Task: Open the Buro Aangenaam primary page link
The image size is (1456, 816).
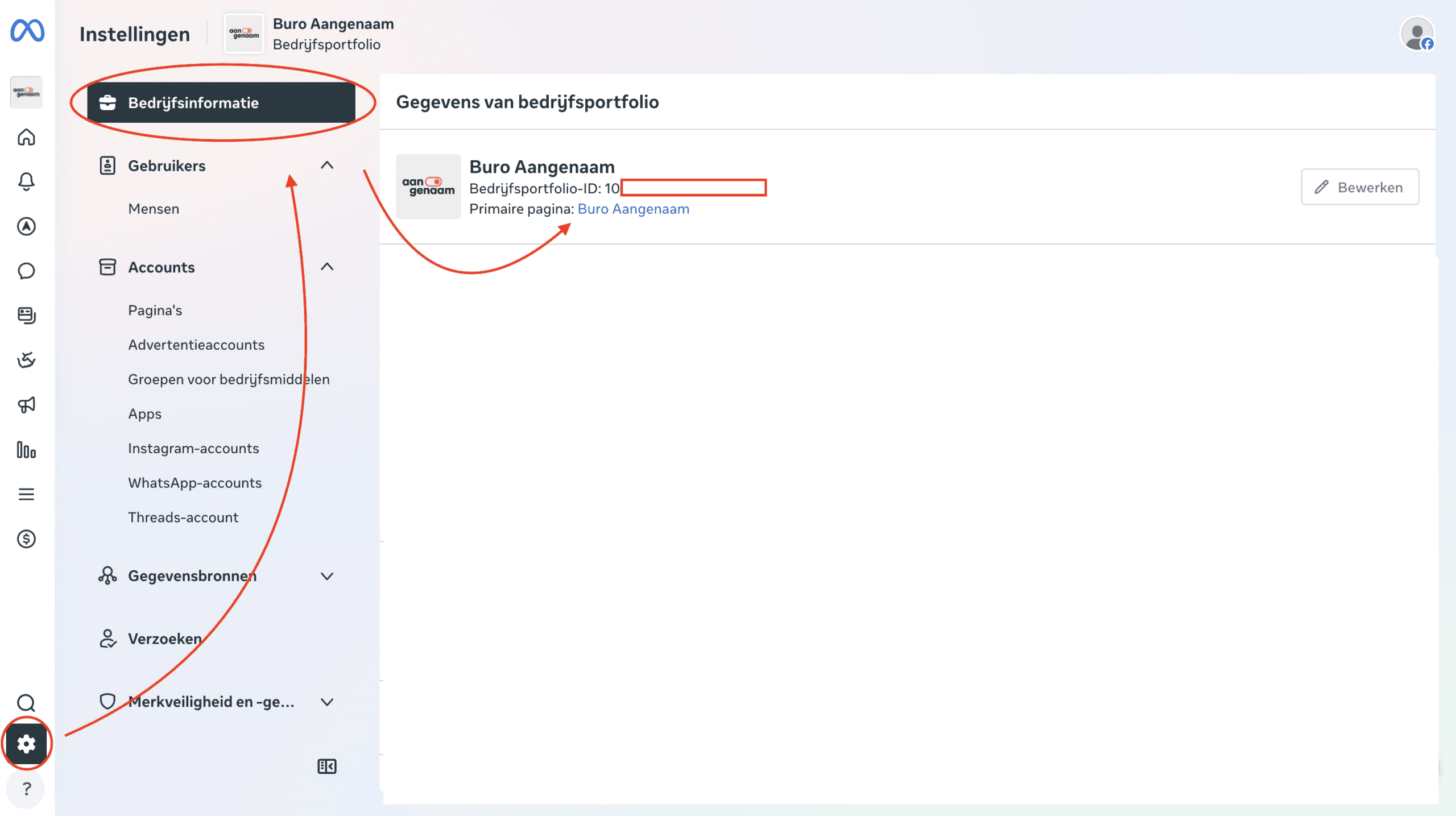Action: tap(634, 209)
